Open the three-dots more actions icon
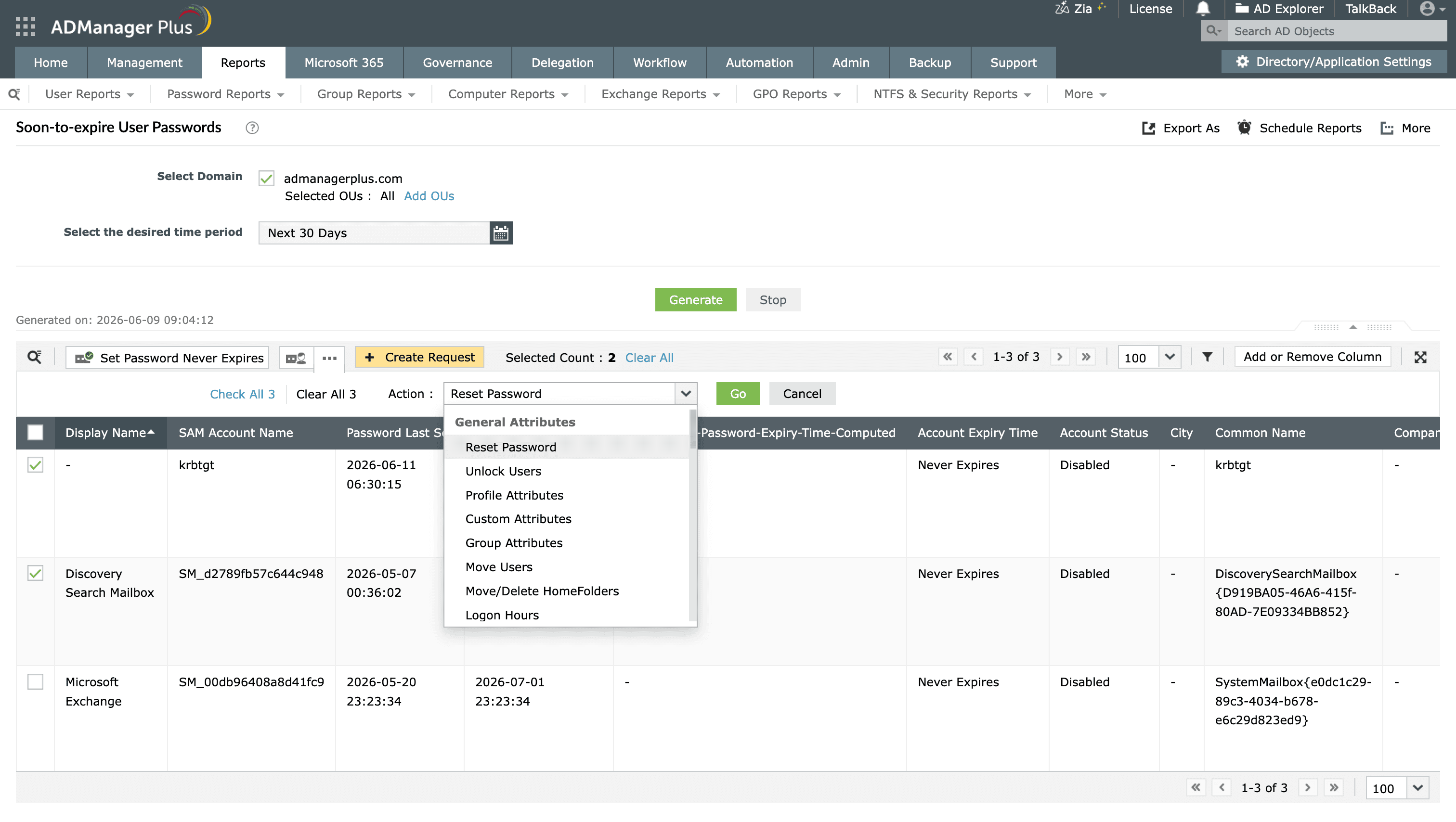This screenshot has height=822, width=1456. (x=329, y=358)
